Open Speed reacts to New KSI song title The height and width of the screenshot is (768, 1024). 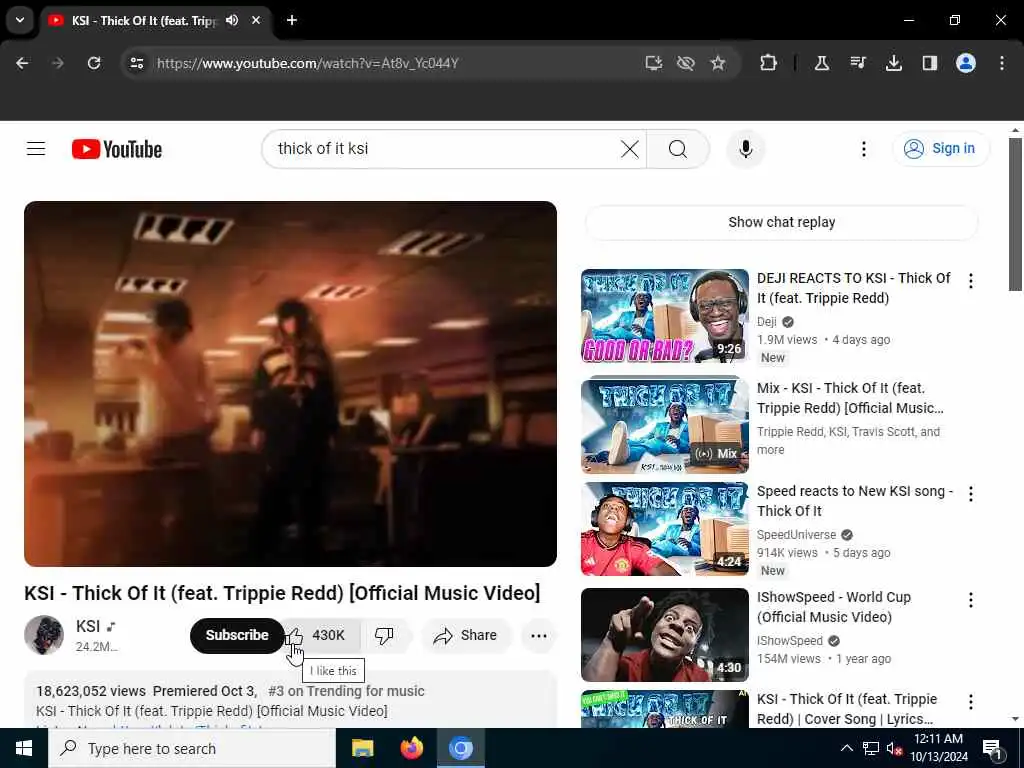tap(855, 501)
